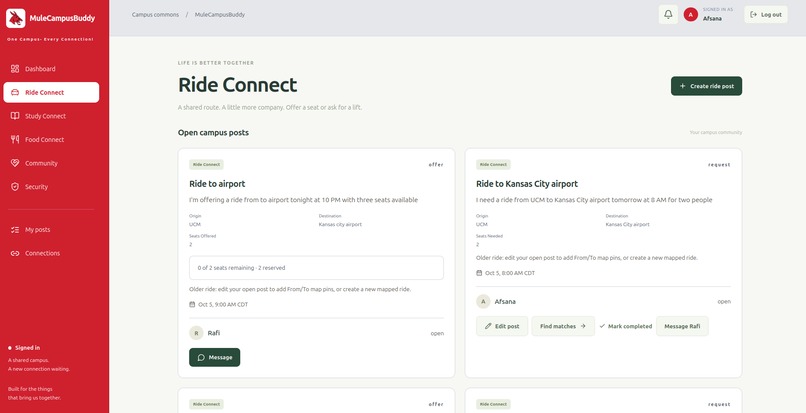Click the Ride to airport title
Image resolution: width=806 pixels, height=413 pixels.
(x=217, y=184)
